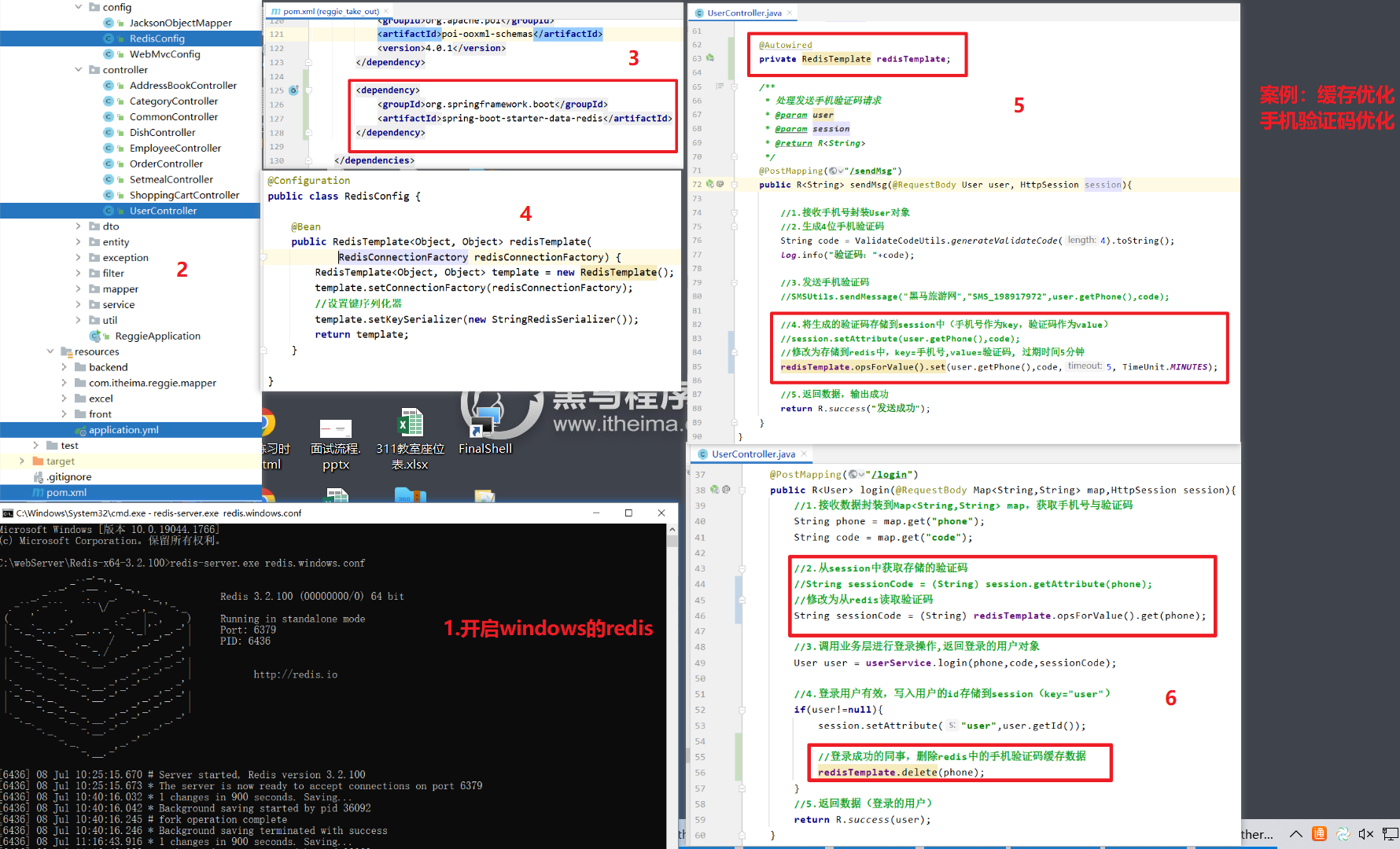Click the network icon in the system tray
Viewport: 1400px width, 849px height.
pos(1391,834)
